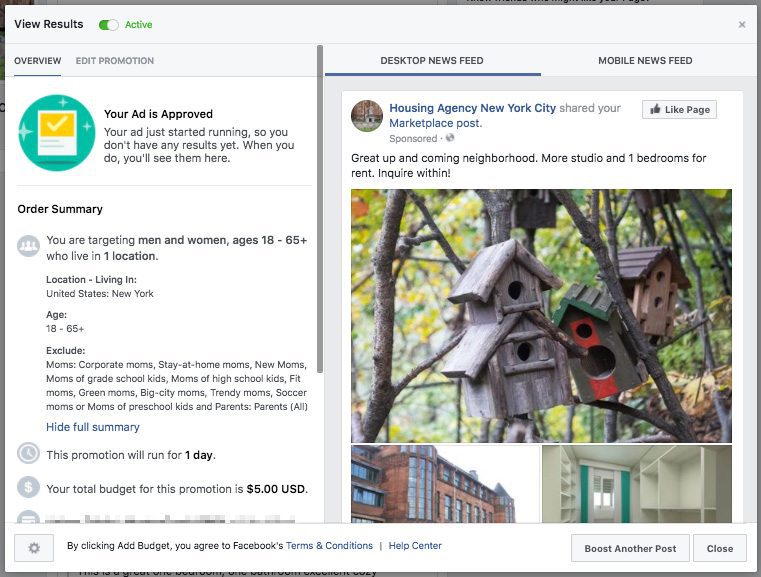Viewport: 761px width, 577px height.
Task: Click the '$5.00 USD' budget amount
Action: 276,489
